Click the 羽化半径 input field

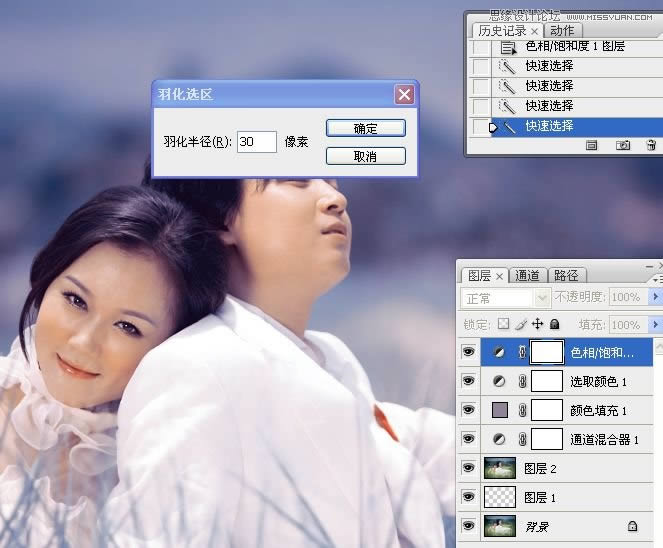257,142
